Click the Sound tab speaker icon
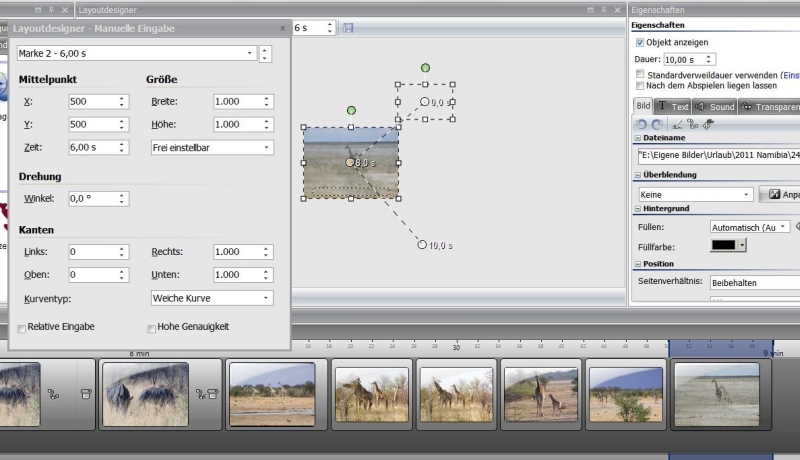800x460 pixels. [700, 106]
